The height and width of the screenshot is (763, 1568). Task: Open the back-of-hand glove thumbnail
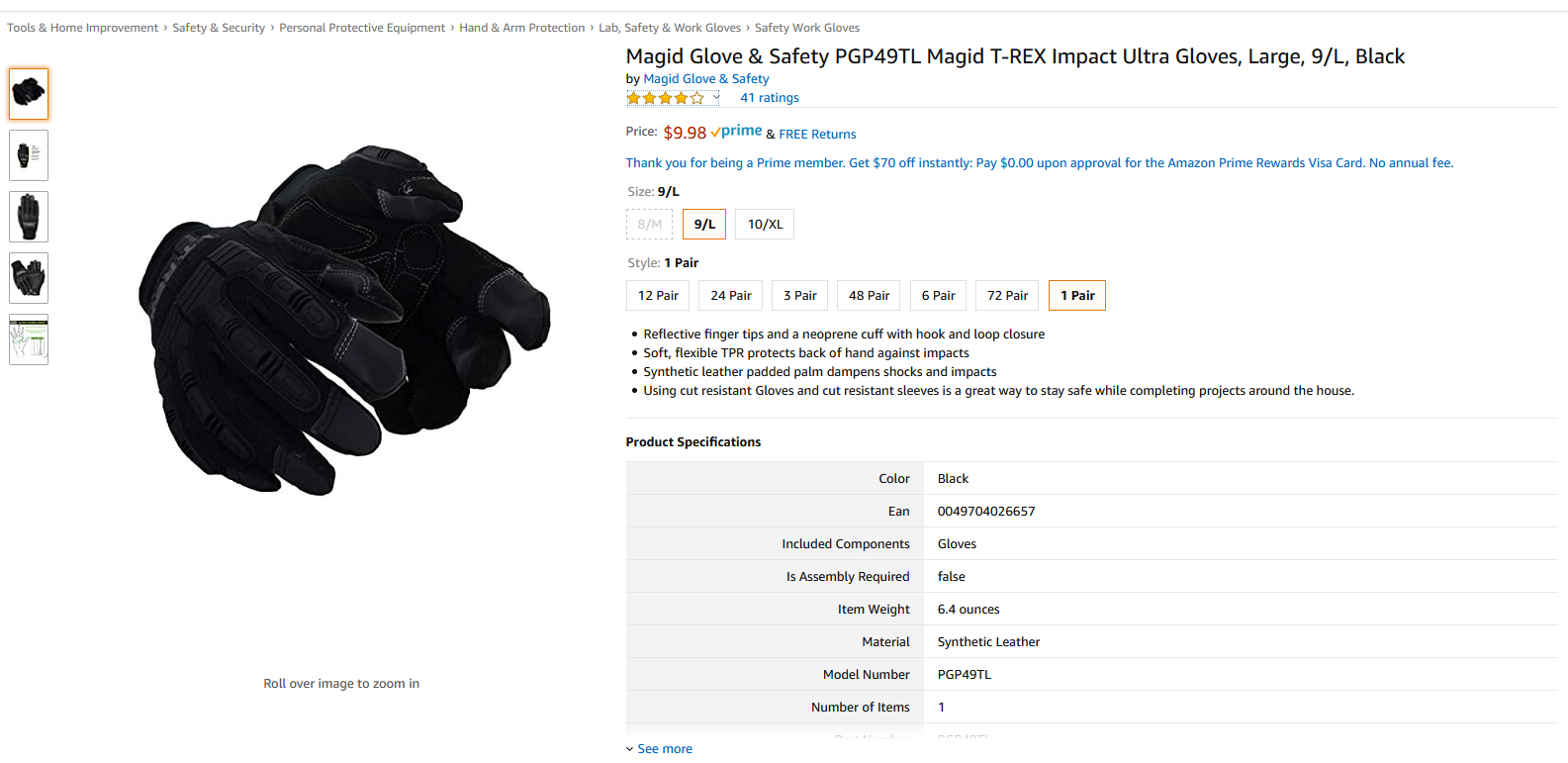(x=29, y=217)
